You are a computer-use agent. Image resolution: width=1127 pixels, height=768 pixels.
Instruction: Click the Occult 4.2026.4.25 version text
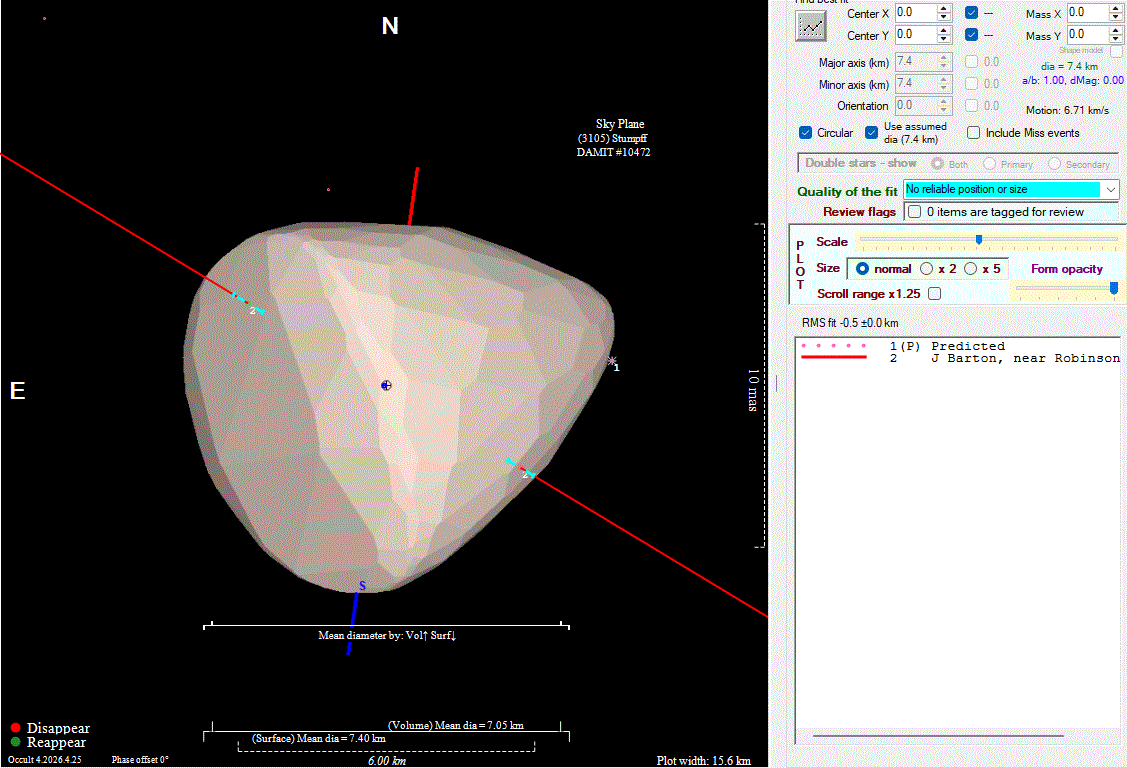click(45, 760)
